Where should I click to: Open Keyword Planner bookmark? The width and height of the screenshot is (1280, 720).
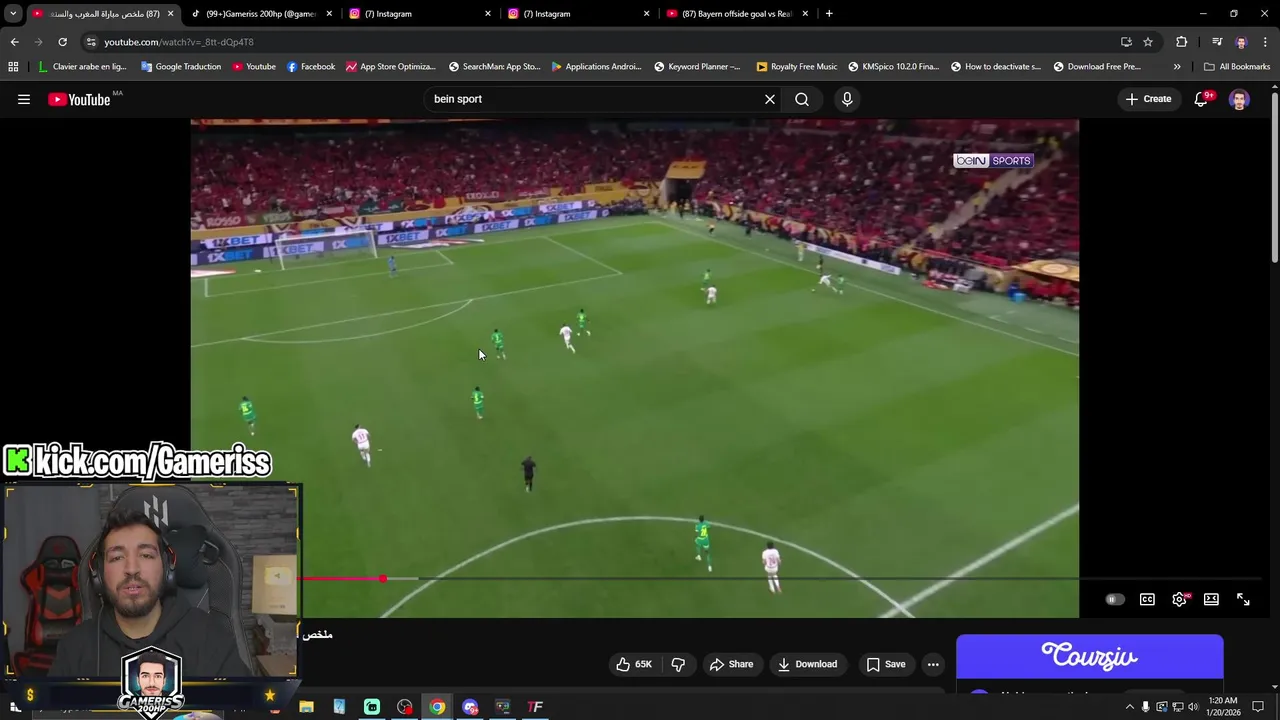(697, 67)
